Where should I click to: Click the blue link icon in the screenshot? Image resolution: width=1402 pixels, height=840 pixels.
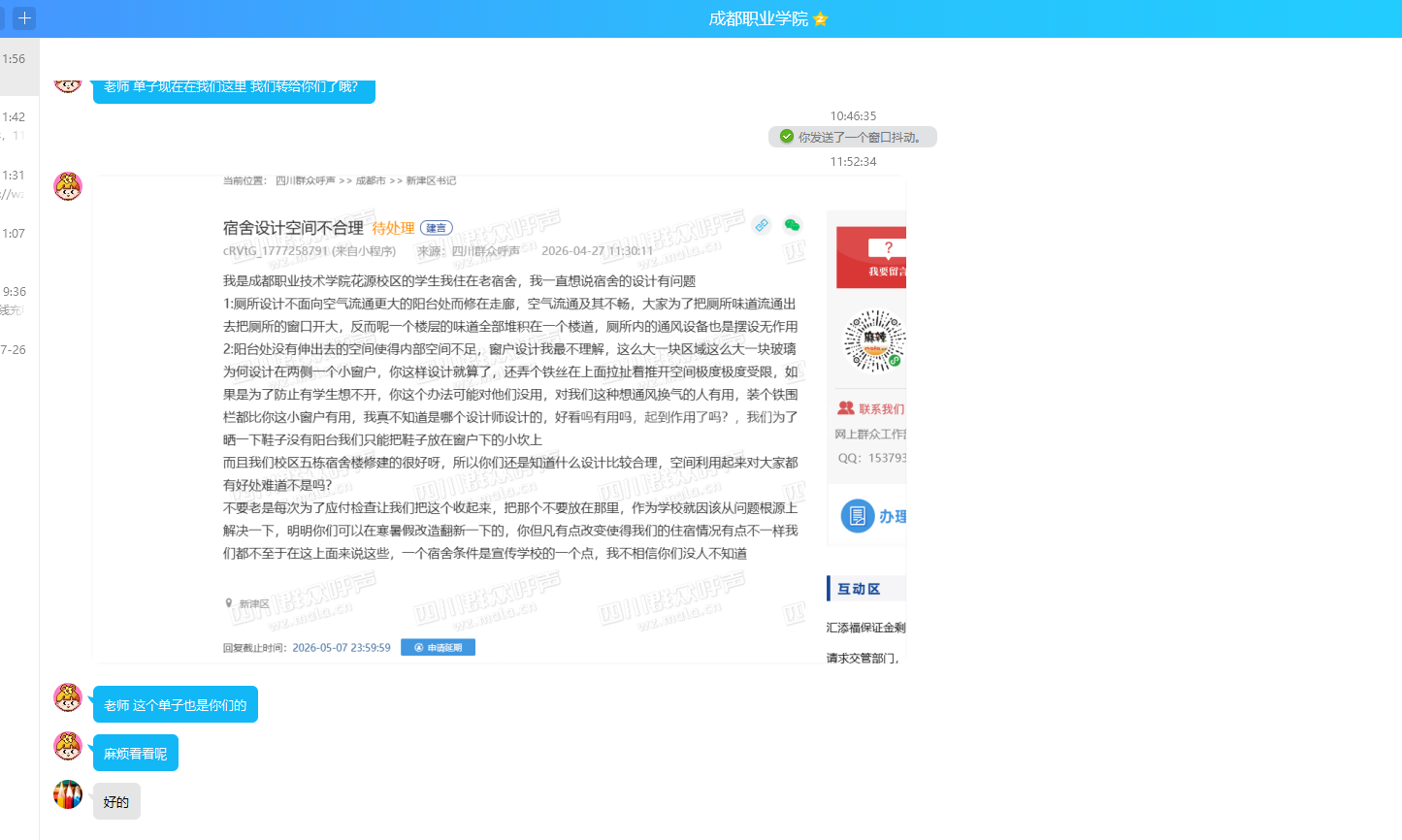[762, 225]
